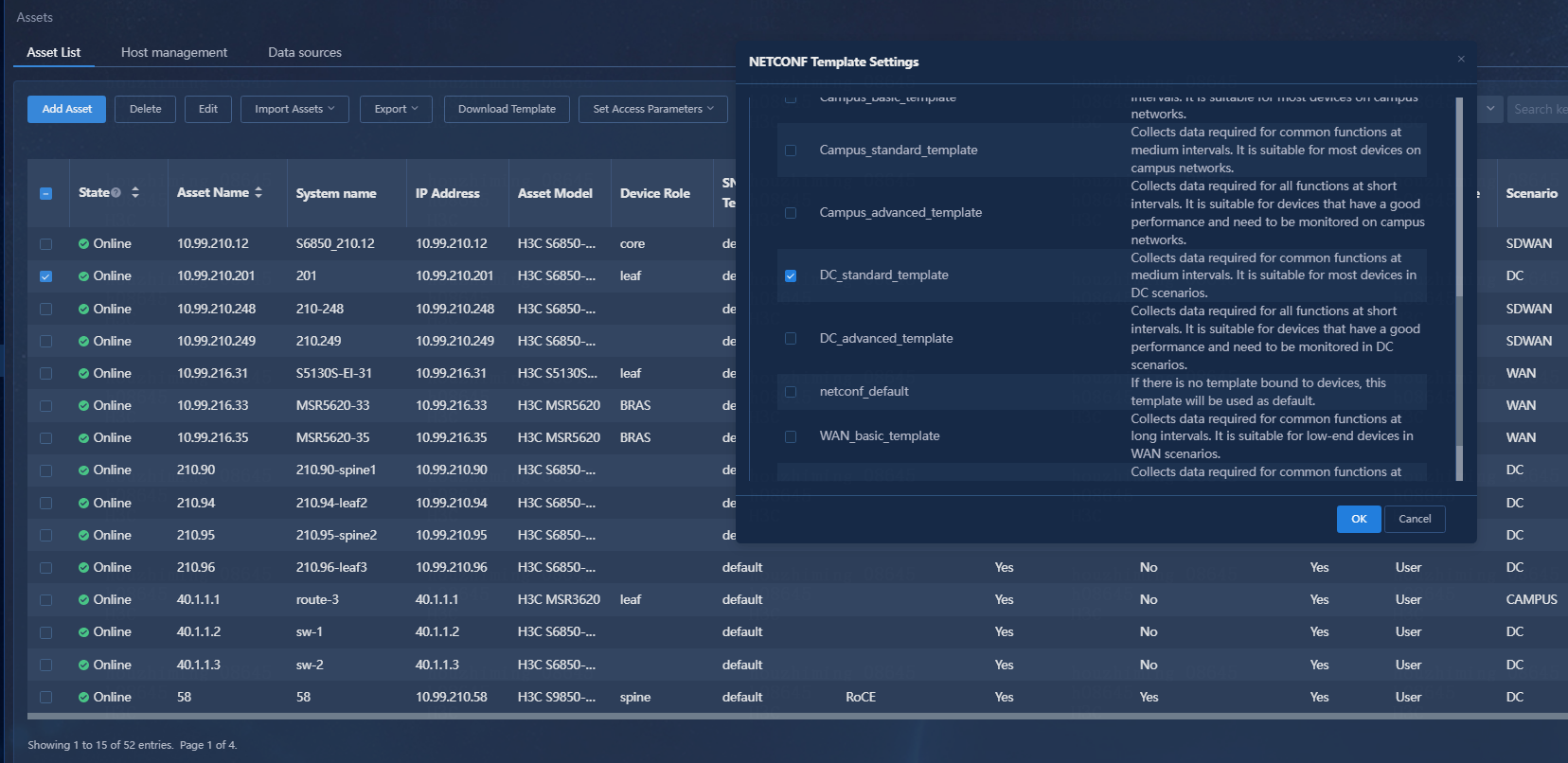Click the netconf_default template name
1568x763 pixels.
864,392
